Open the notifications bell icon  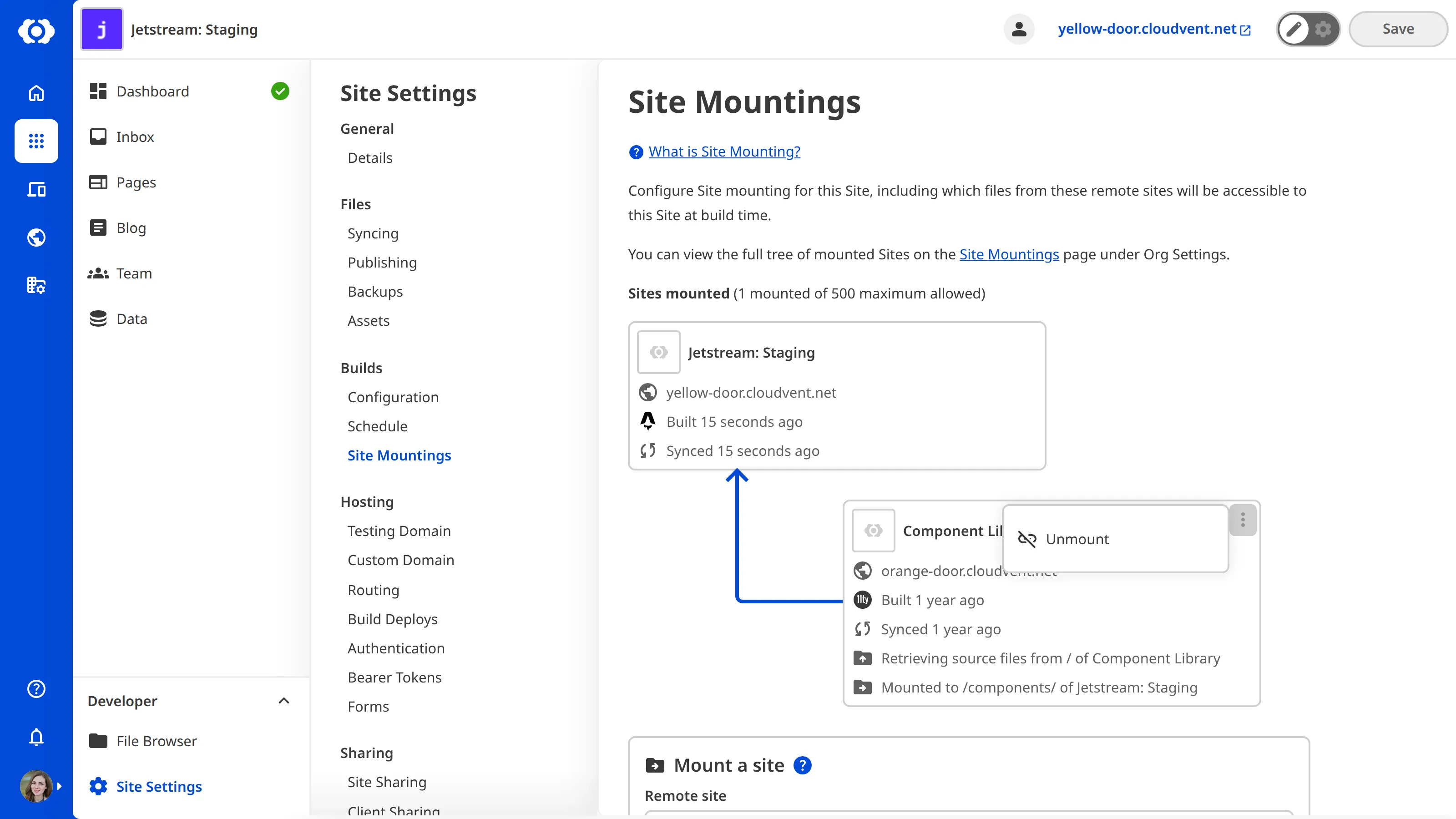click(x=36, y=737)
